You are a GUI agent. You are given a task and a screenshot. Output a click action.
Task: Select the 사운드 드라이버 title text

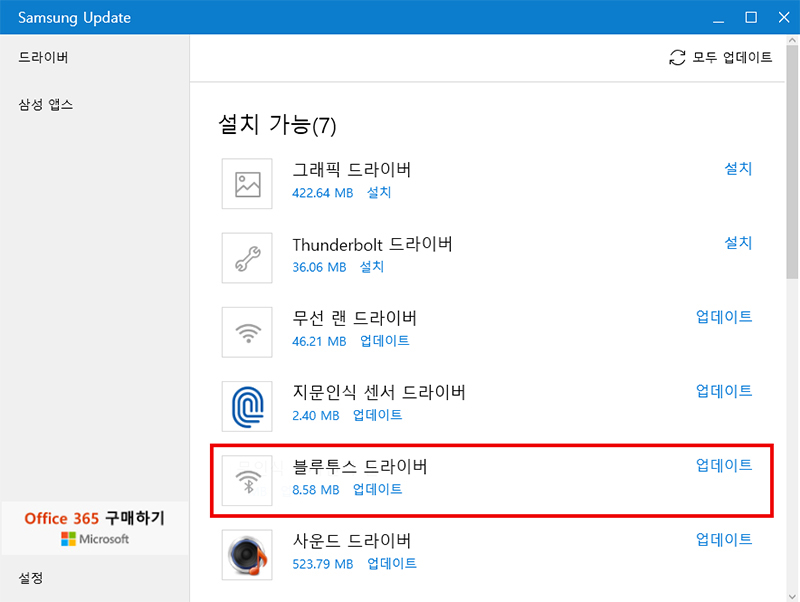[x=352, y=541]
